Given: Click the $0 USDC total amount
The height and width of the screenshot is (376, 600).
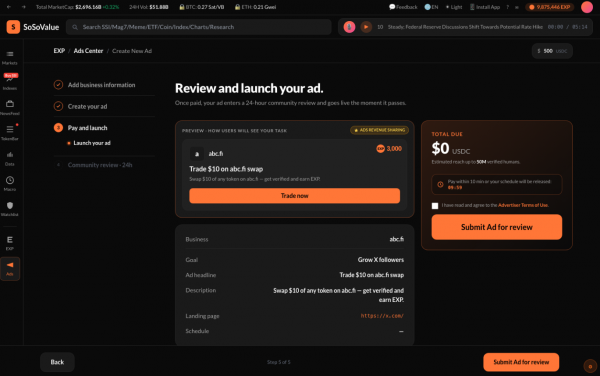Looking at the screenshot, I should (x=451, y=148).
